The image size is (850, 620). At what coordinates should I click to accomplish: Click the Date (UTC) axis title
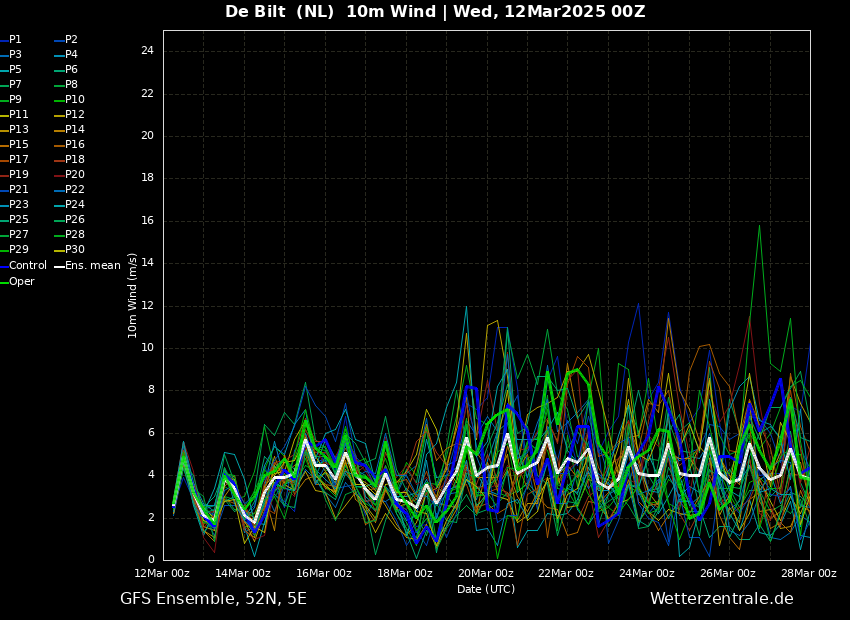[486, 589]
